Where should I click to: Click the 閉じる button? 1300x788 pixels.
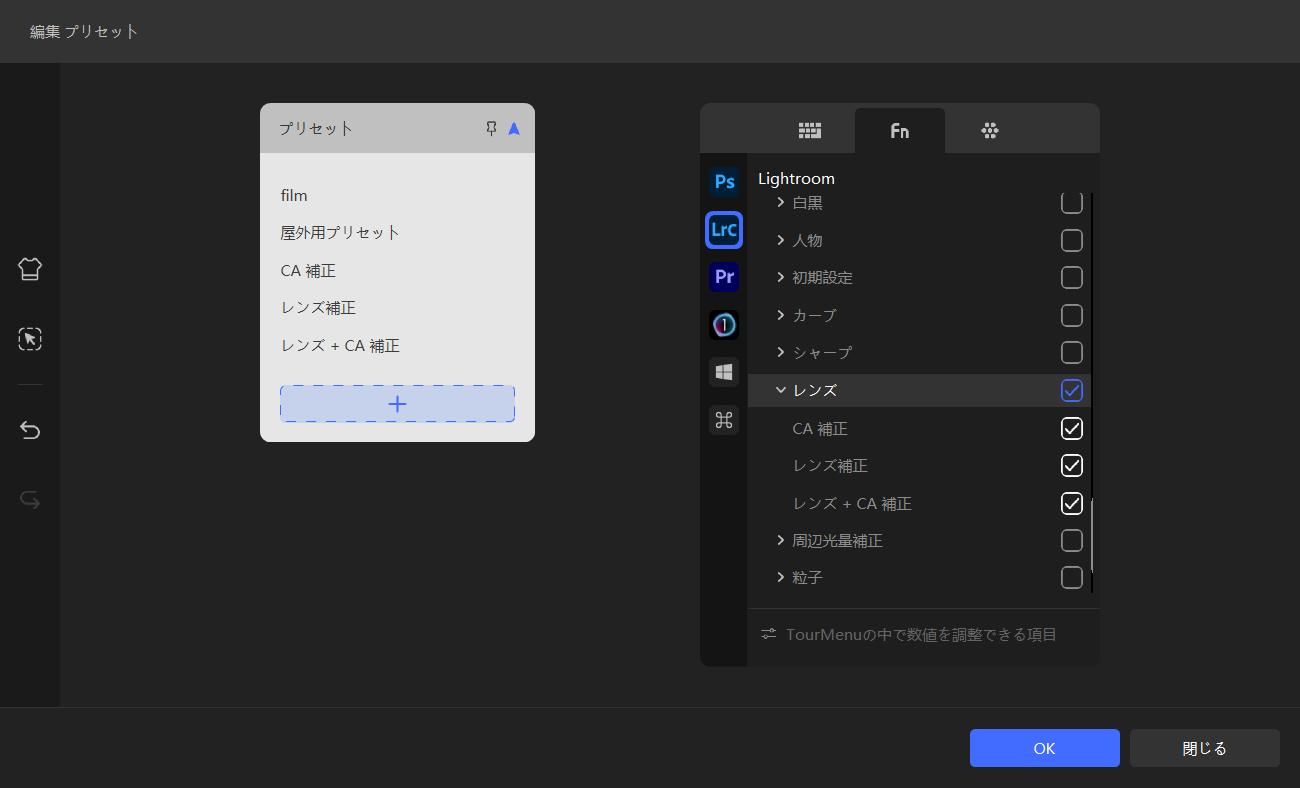pyautogui.click(x=1204, y=748)
